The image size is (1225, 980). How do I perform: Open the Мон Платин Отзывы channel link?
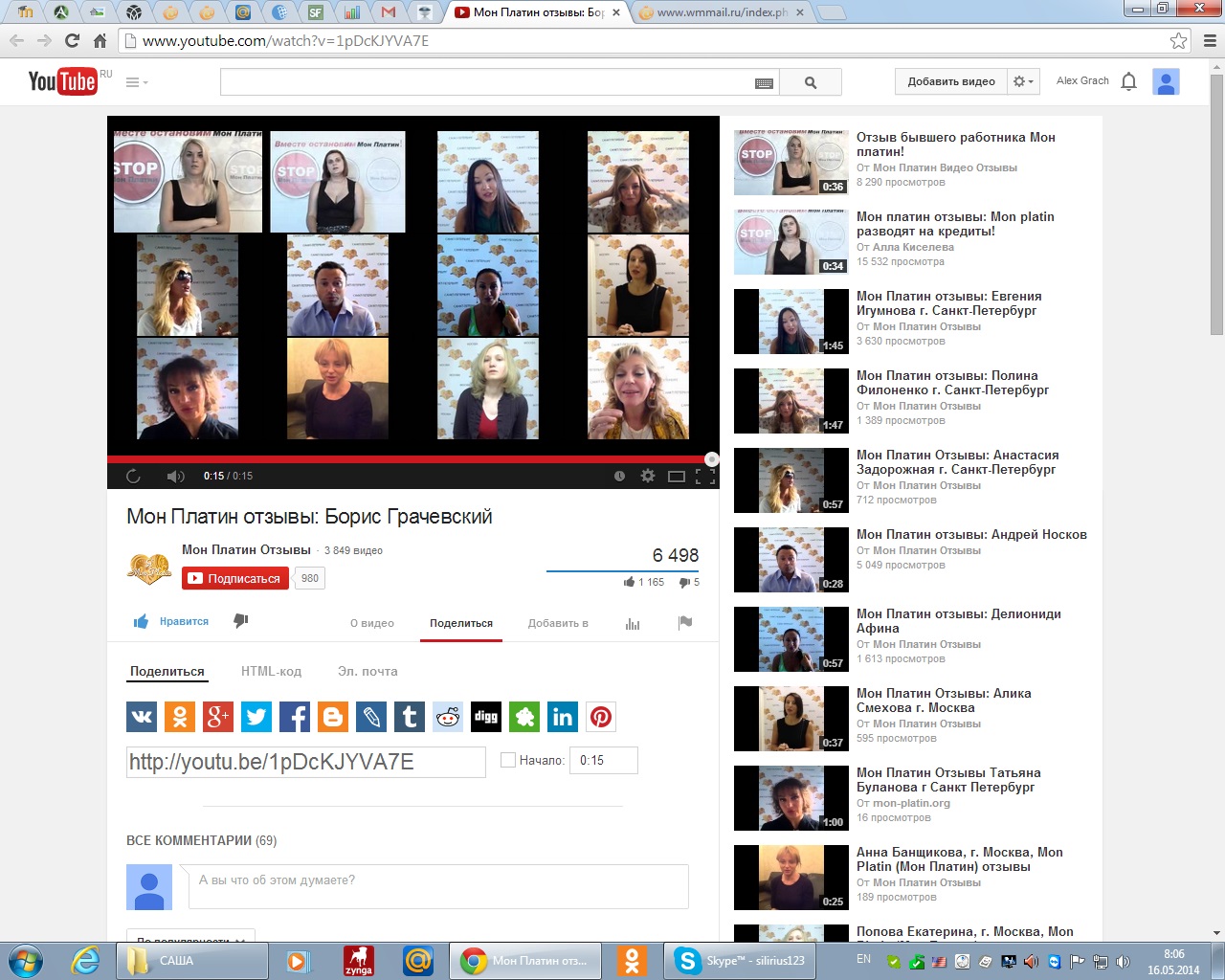pyautogui.click(x=246, y=549)
